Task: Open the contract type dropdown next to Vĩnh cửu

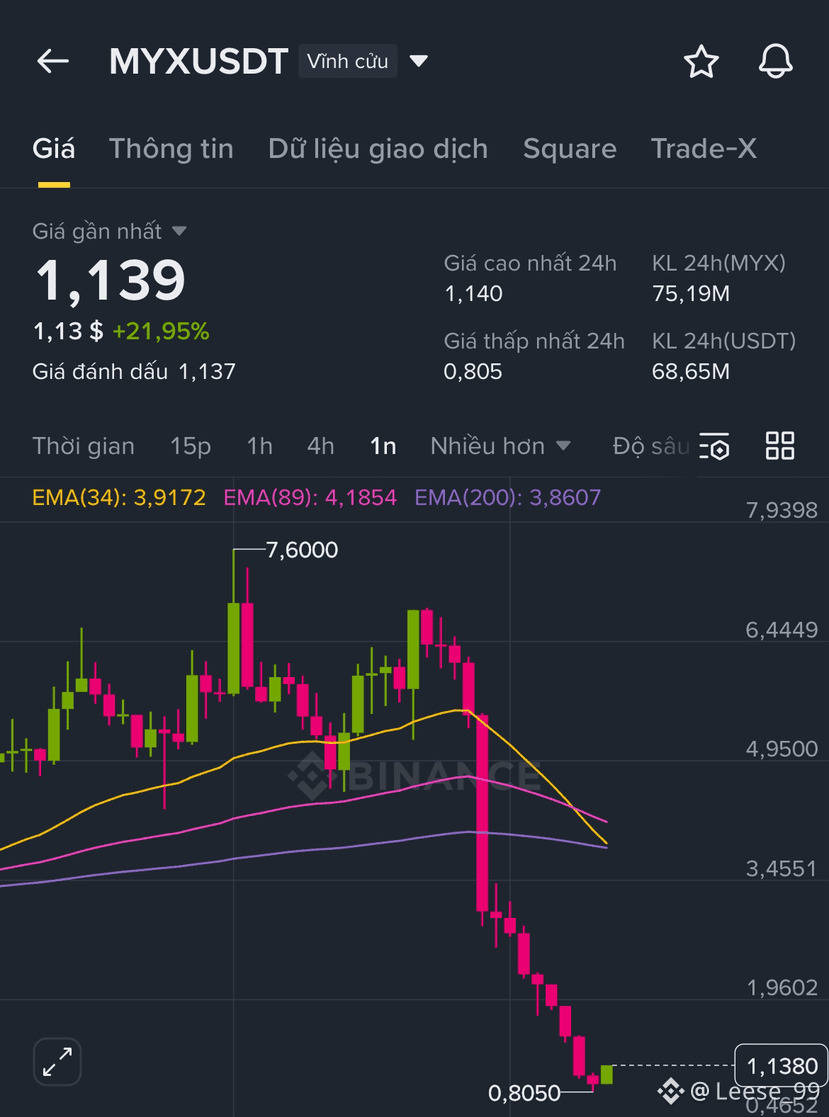Action: coord(419,61)
